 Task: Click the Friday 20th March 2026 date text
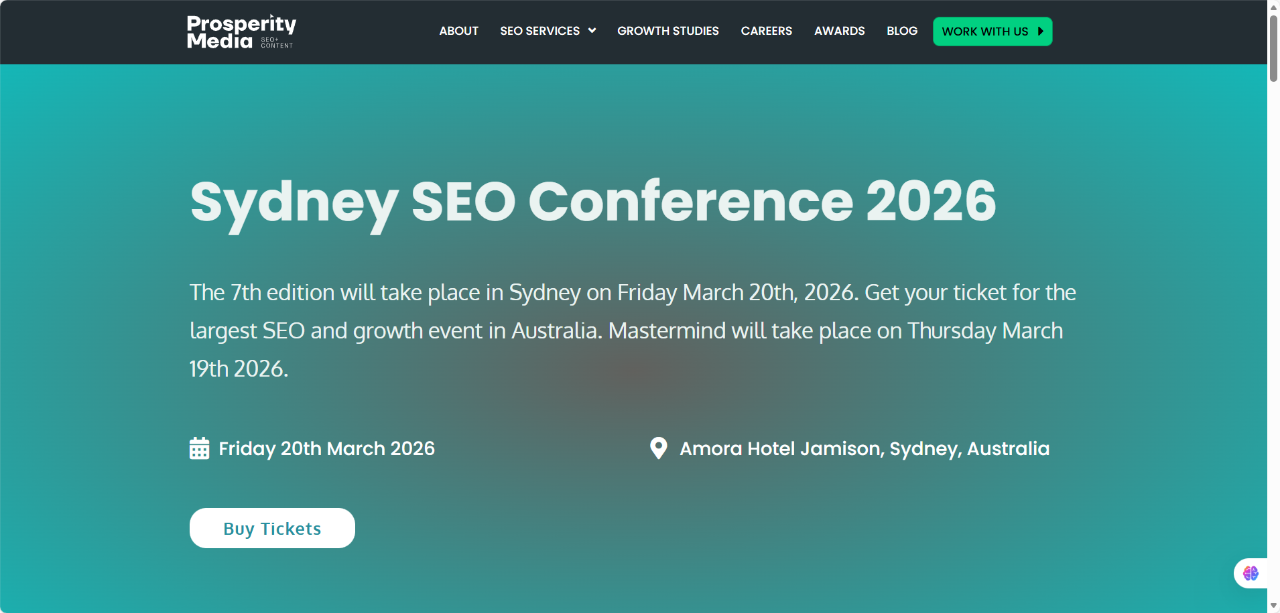(327, 448)
